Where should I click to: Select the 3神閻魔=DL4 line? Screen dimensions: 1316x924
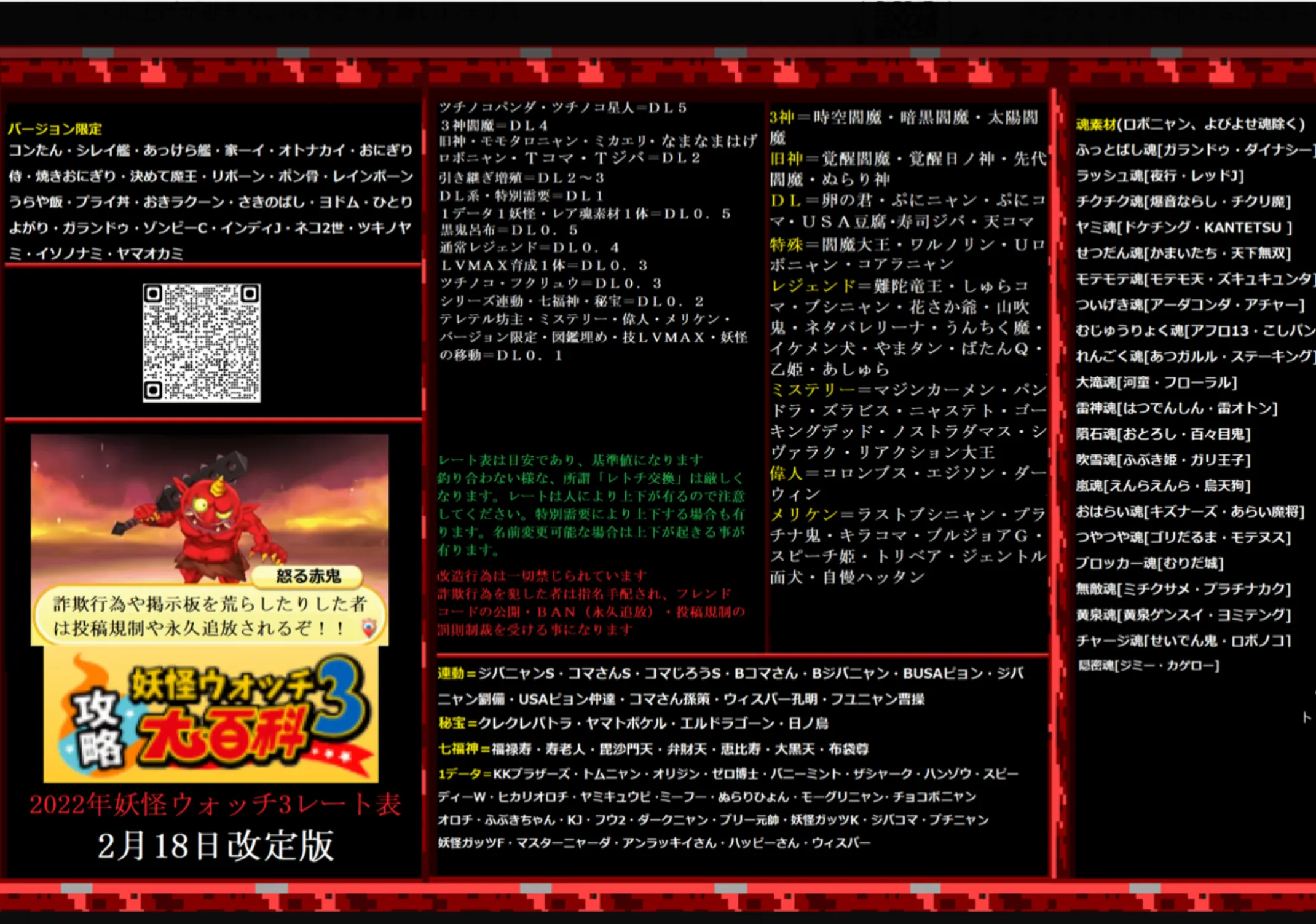[494, 125]
